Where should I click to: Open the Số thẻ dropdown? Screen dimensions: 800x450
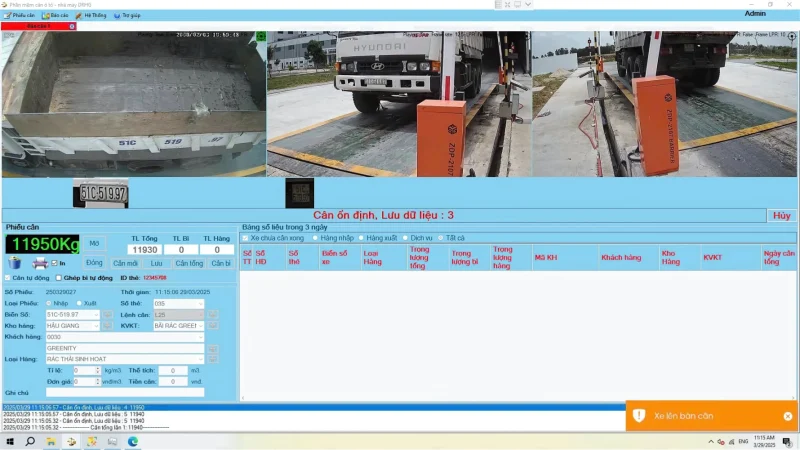tap(200, 302)
